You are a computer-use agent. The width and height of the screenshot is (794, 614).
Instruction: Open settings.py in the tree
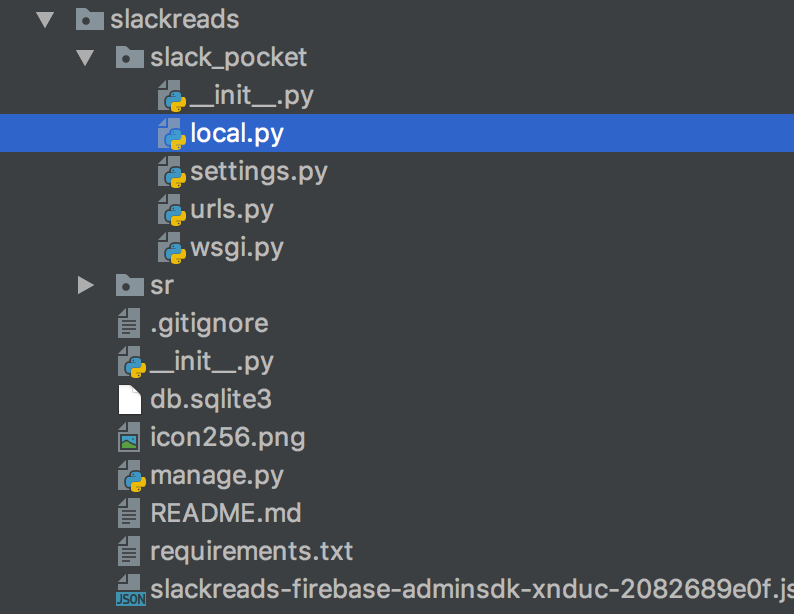tap(259, 172)
